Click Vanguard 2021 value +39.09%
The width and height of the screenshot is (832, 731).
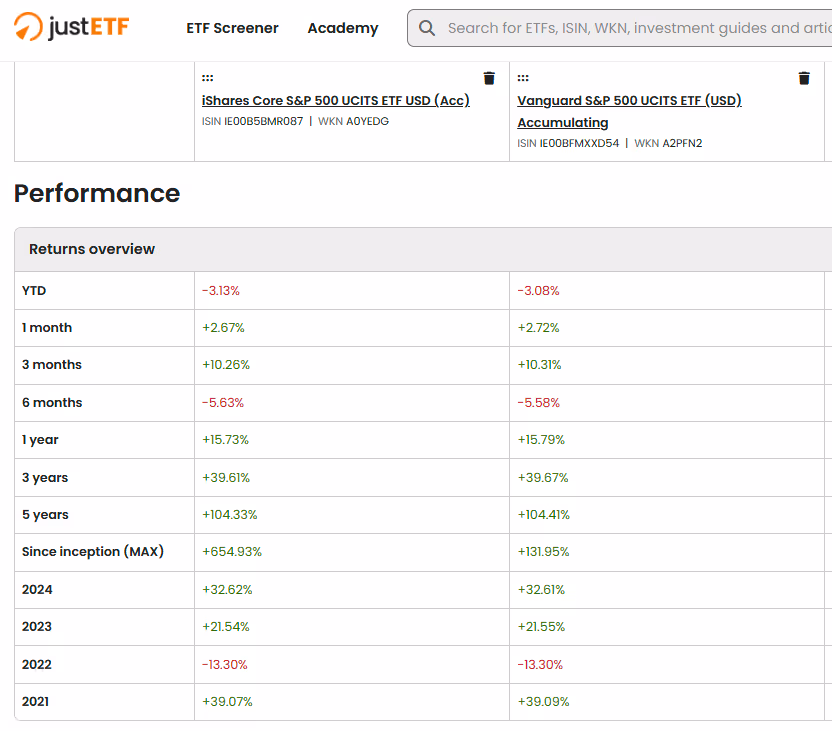pos(543,701)
